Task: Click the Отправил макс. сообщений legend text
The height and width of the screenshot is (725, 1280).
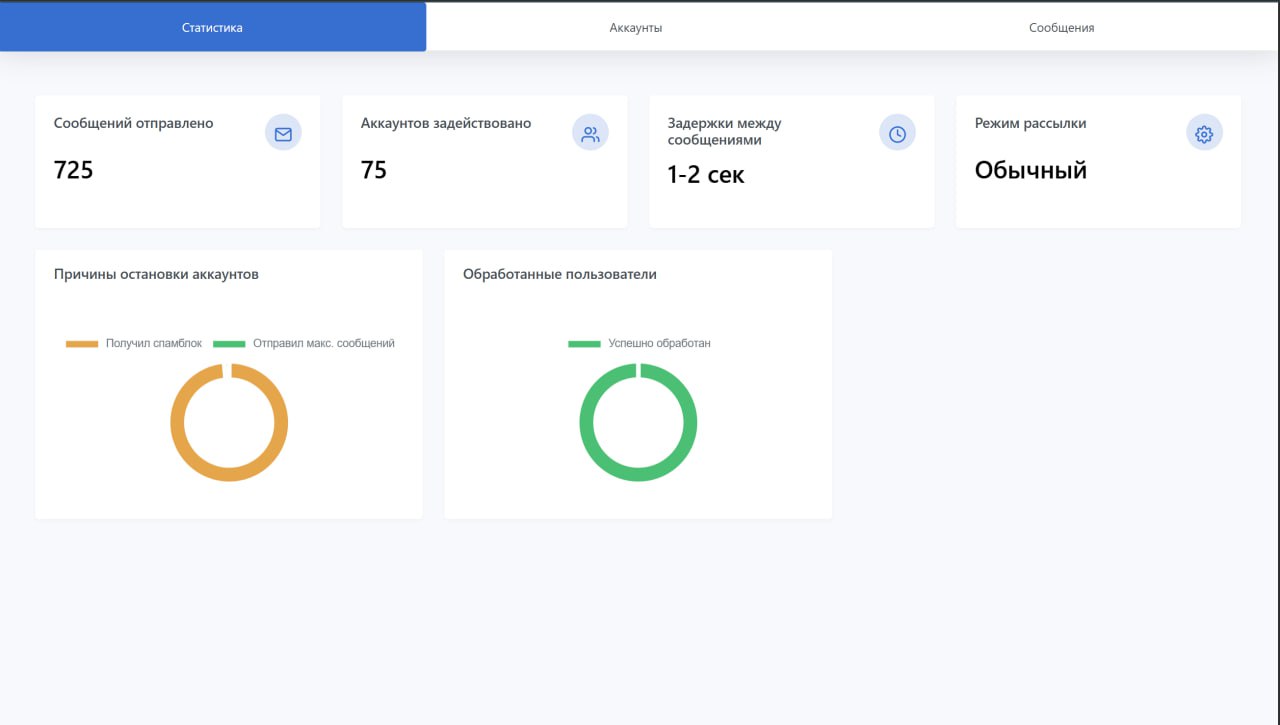Action: [x=324, y=343]
